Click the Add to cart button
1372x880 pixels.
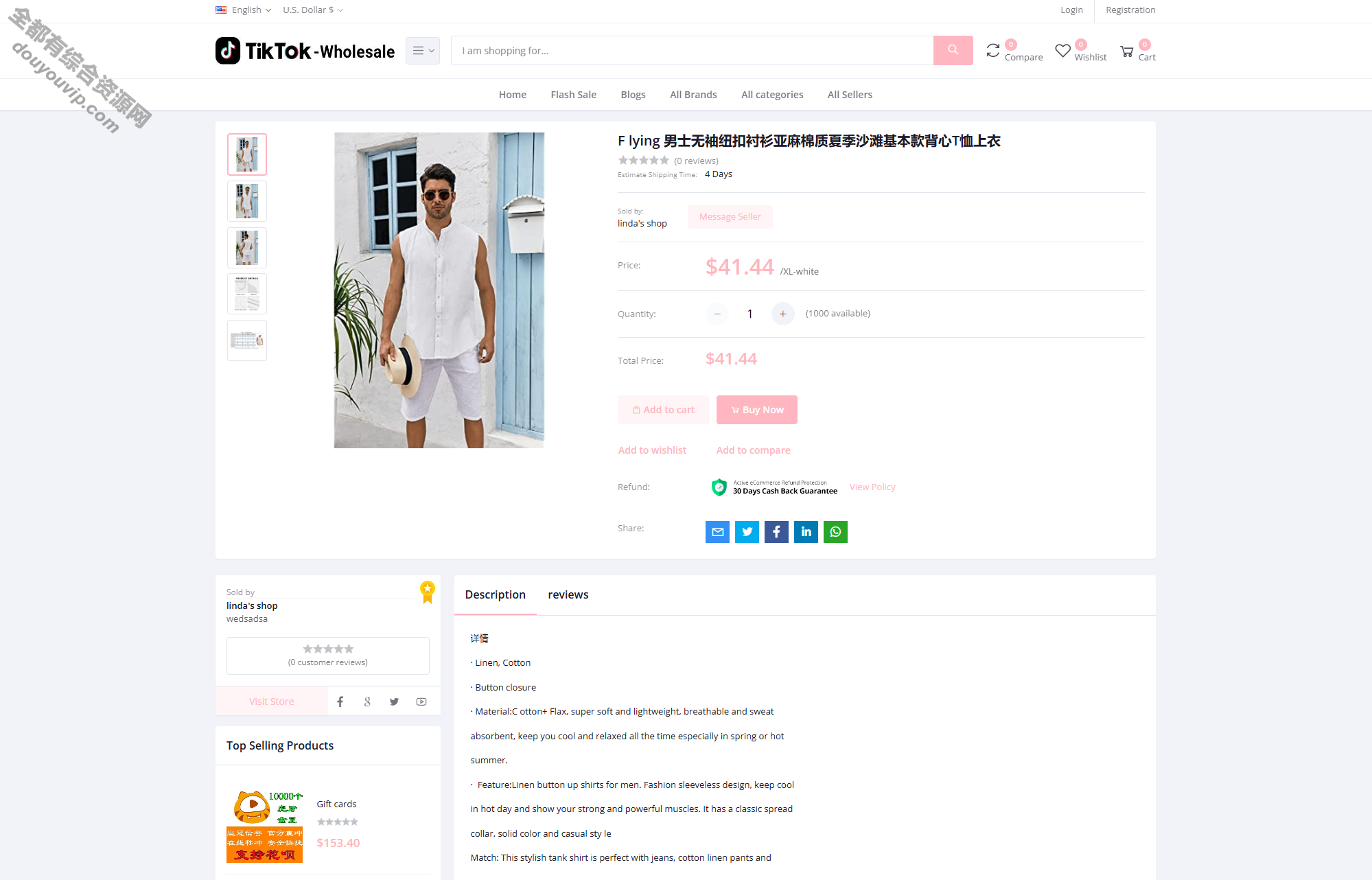[662, 409]
